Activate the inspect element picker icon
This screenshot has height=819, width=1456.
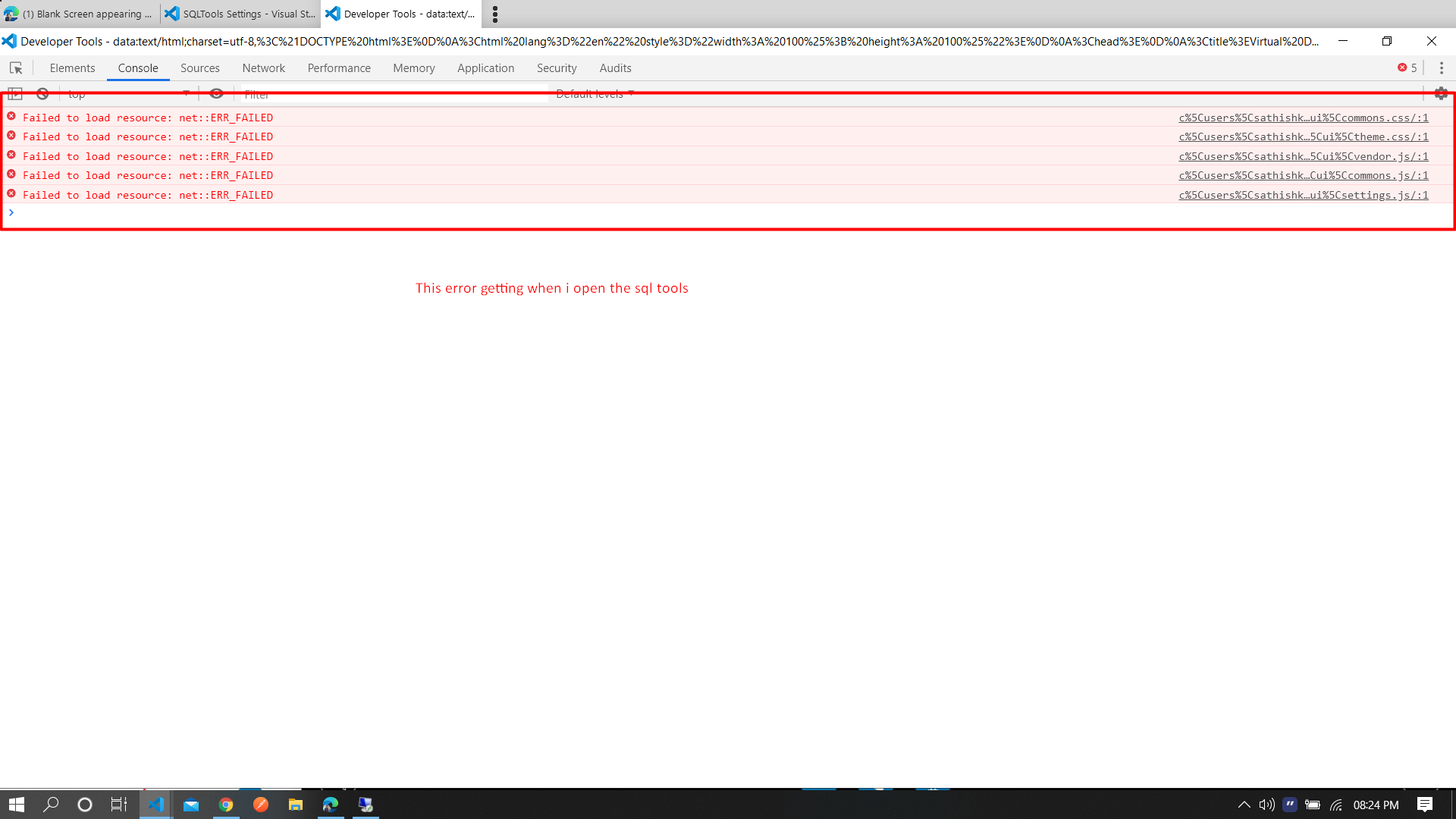pos(16,68)
